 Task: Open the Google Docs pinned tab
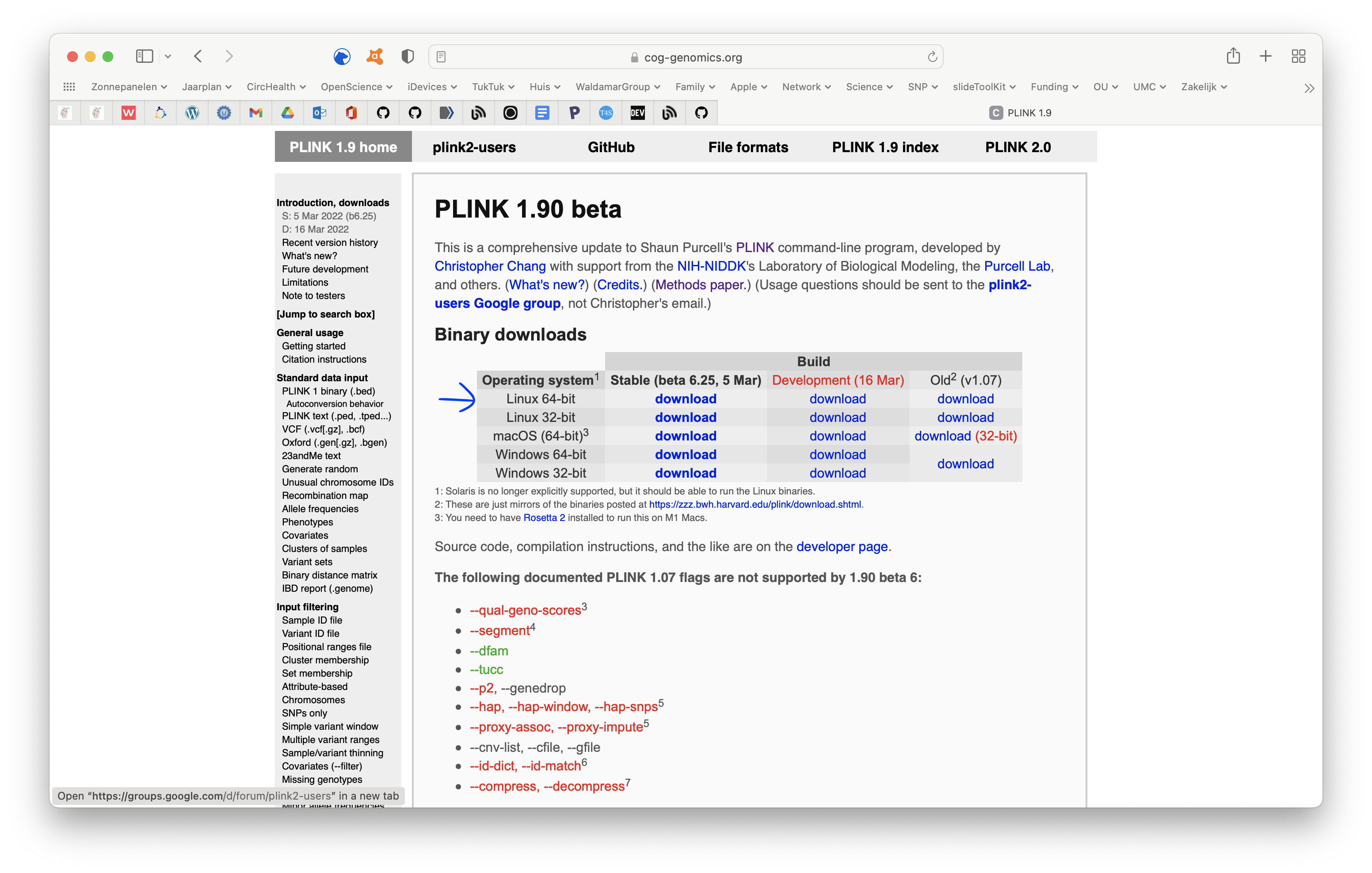point(542,113)
